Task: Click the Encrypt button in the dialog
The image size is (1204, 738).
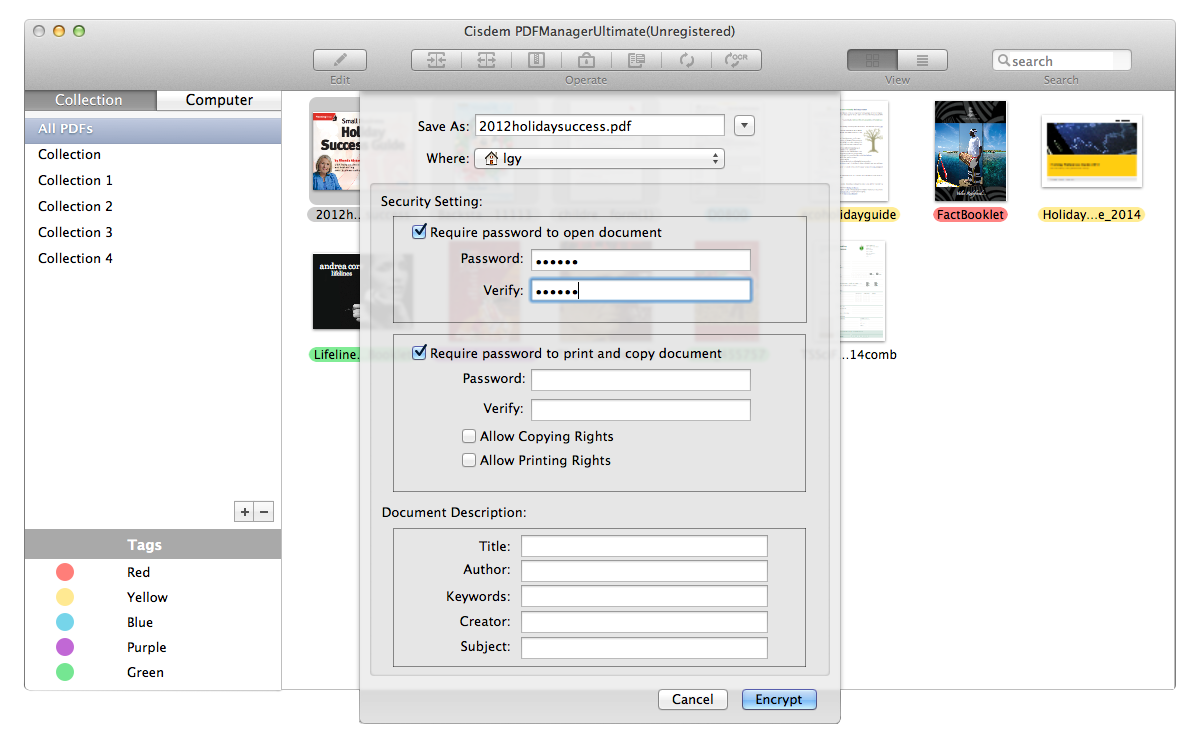Action: point(779,700)
